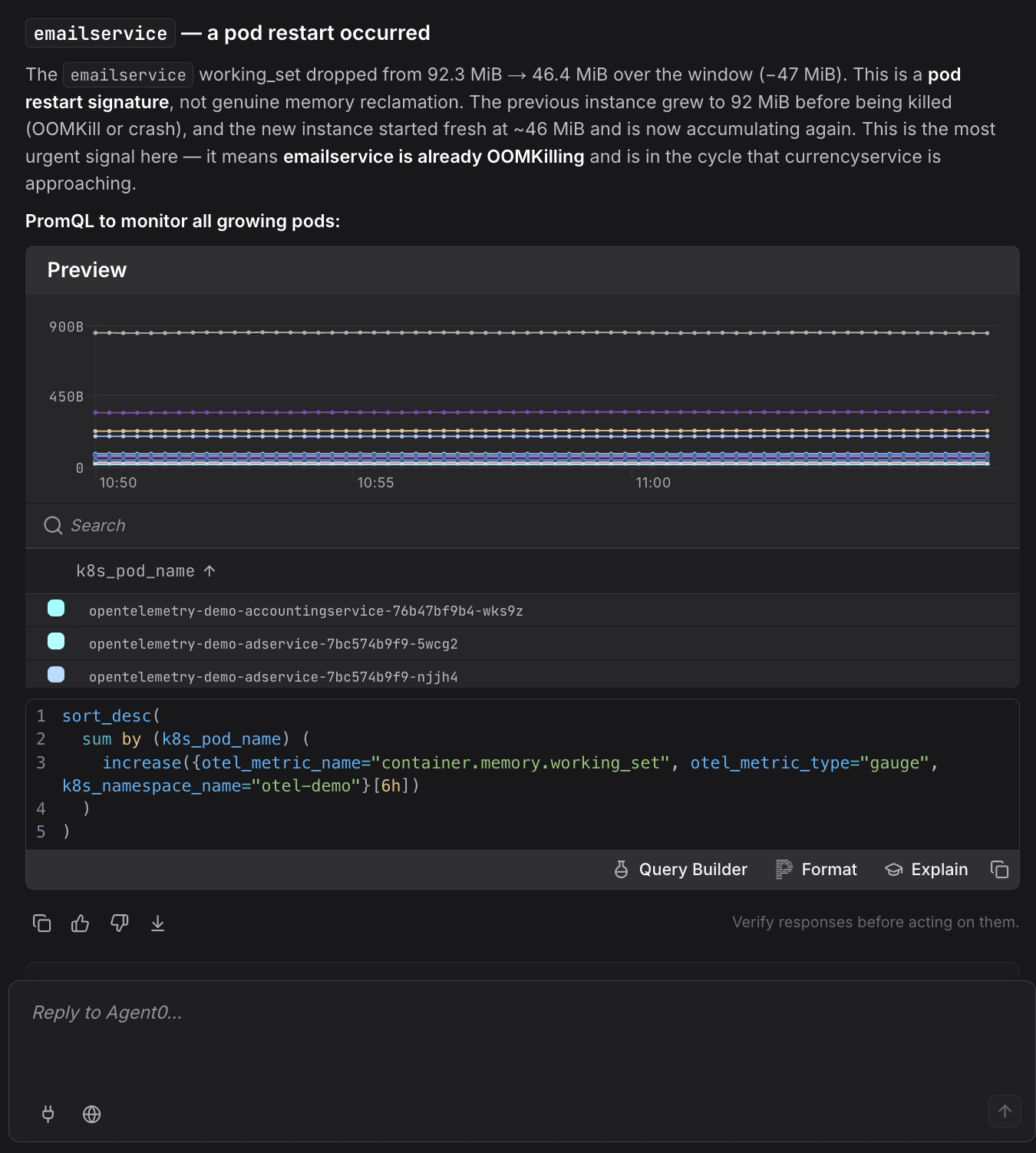Select row opentelemetry-demo-accountingservice-76b47bf9b4-wks9z
Screen dimensions: 1036x1153
tap(522, 611)
